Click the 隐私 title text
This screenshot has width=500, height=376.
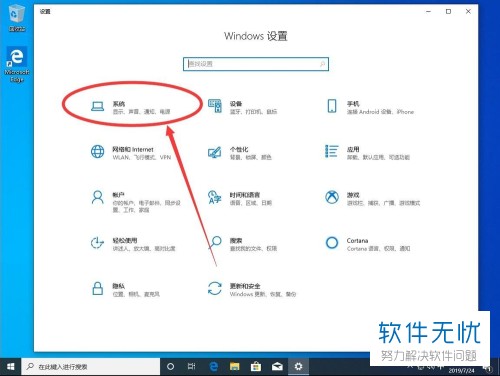[119, 286]
